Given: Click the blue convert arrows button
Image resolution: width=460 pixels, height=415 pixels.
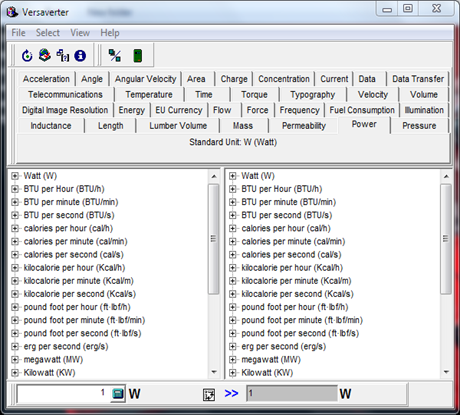Looking at the screenshot, I should coord(231,394).
